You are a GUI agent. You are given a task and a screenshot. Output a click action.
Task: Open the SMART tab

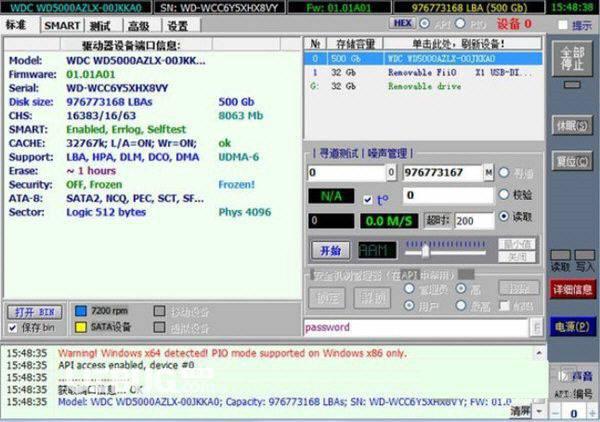[x=62, y=26]
